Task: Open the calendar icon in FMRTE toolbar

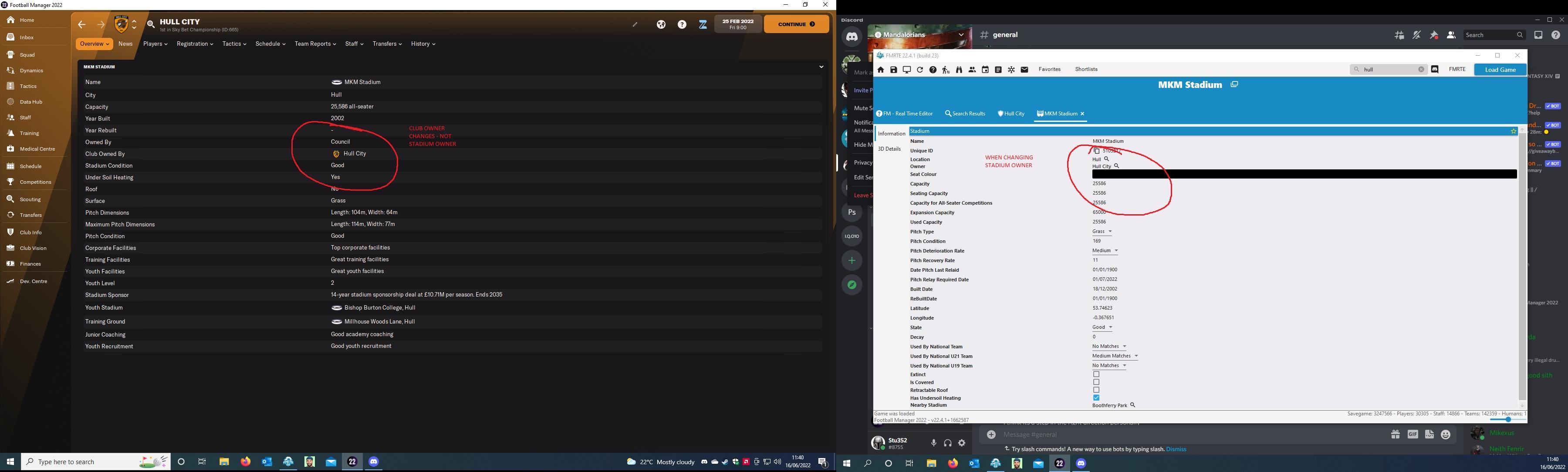Action: [x=986, y=69]
